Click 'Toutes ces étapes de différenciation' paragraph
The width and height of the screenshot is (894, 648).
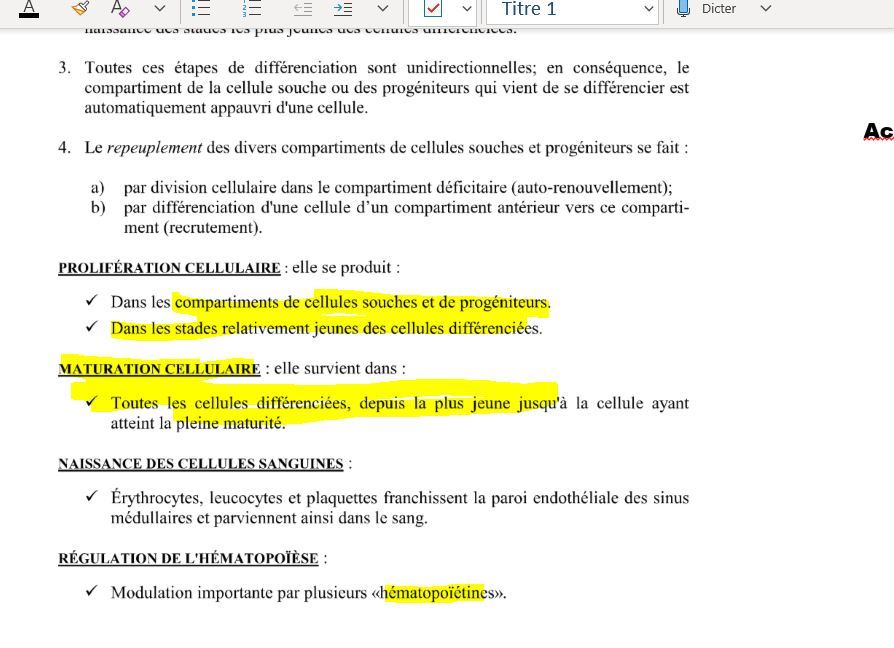387,88
